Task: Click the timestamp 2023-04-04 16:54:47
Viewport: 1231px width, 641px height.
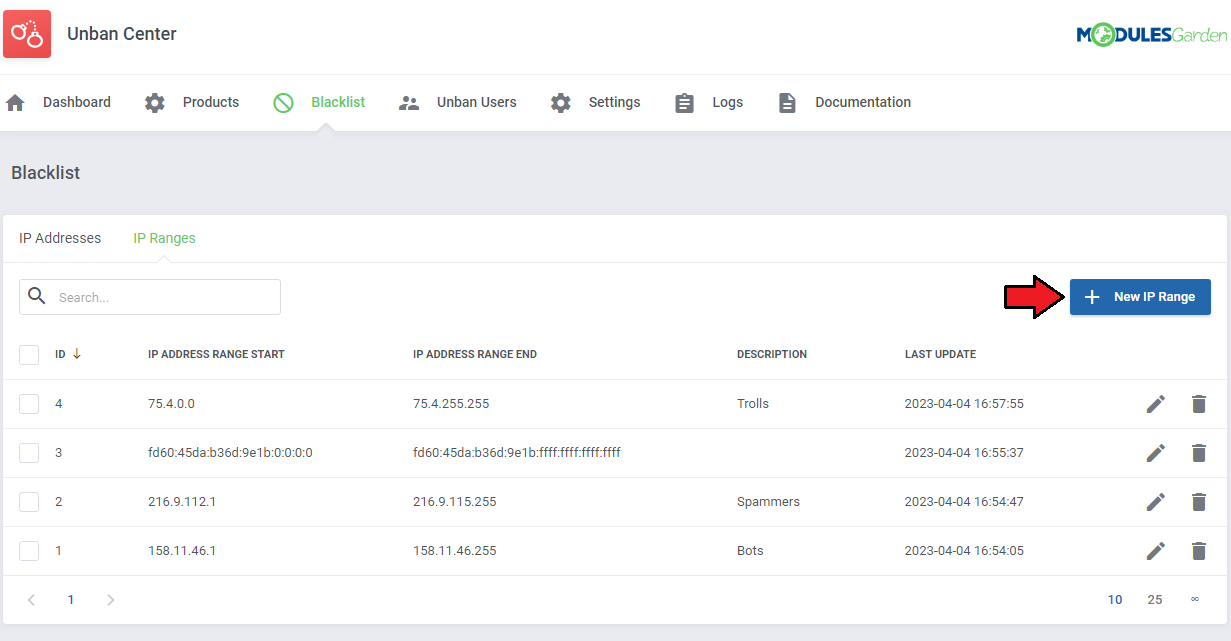Action: tap(964, 502)
